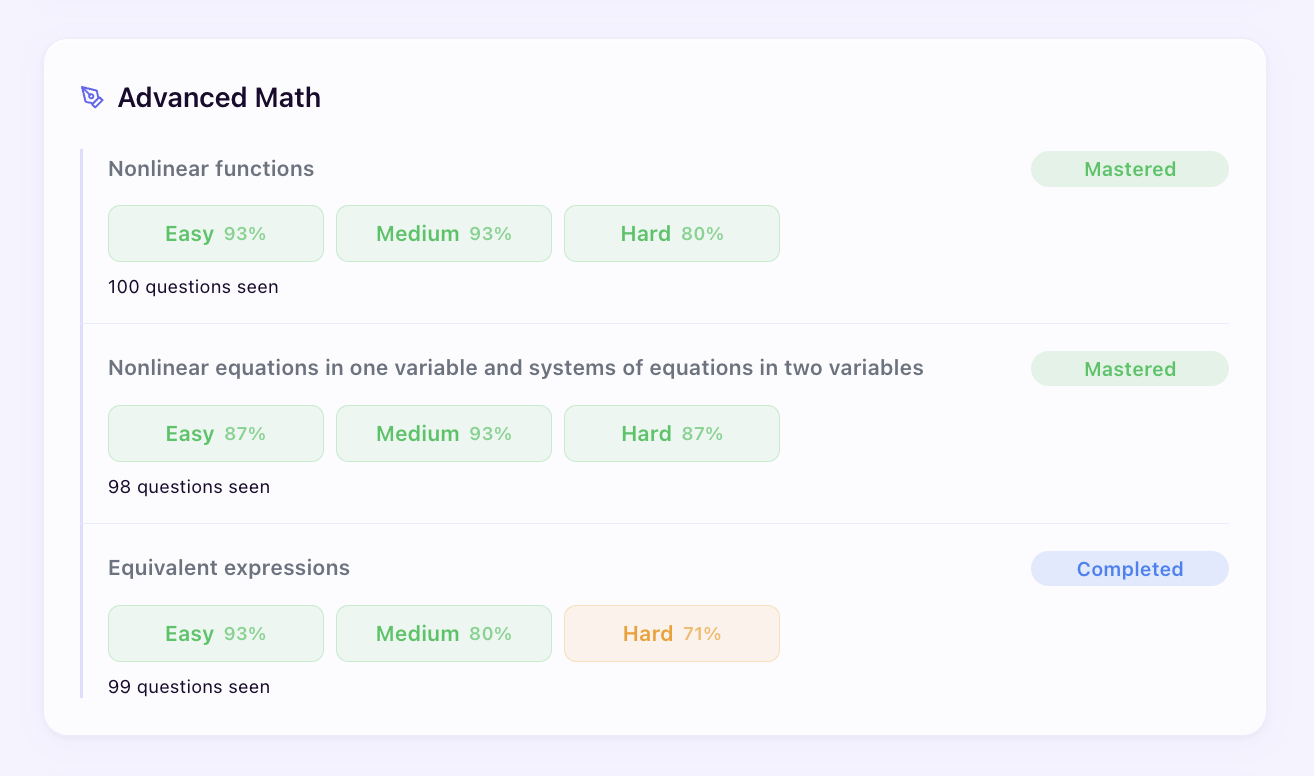Click the Easy 87% badge for Nonlinear equations
1314x776 pixels.
tap(215, 433)
